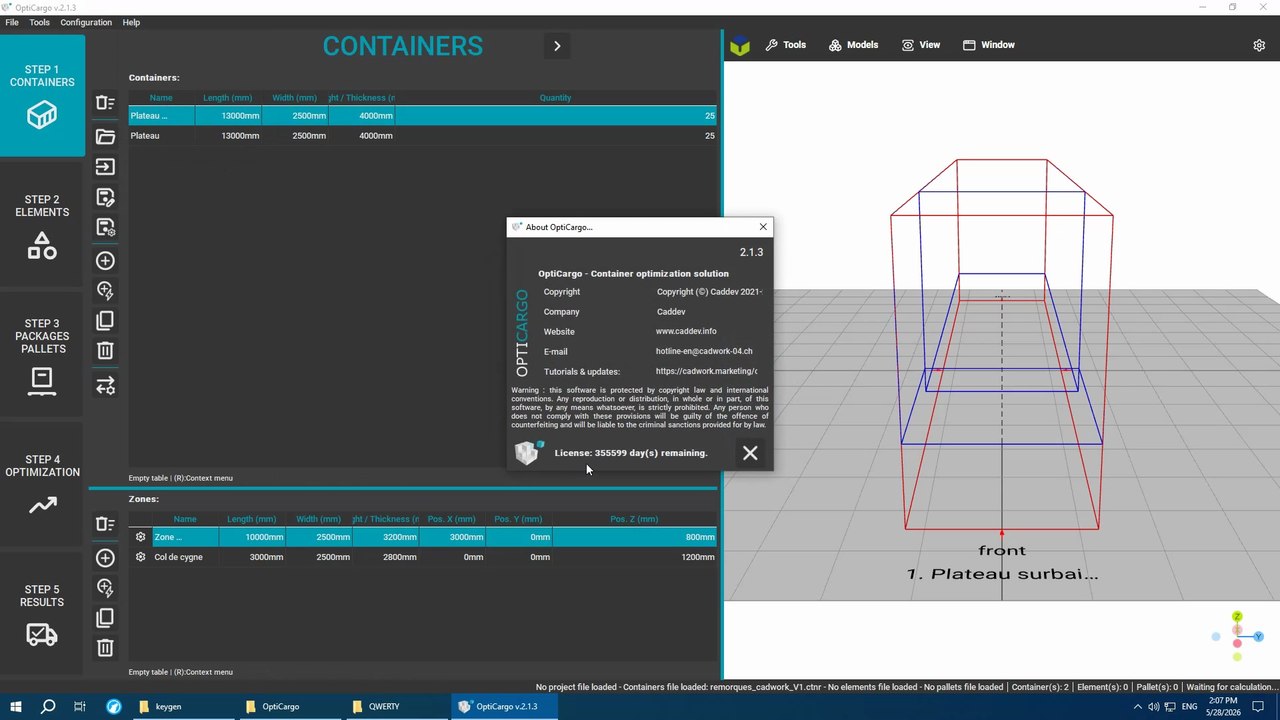Open the viewer Models dropdown
1280x720 pixels.
[853, 45]
